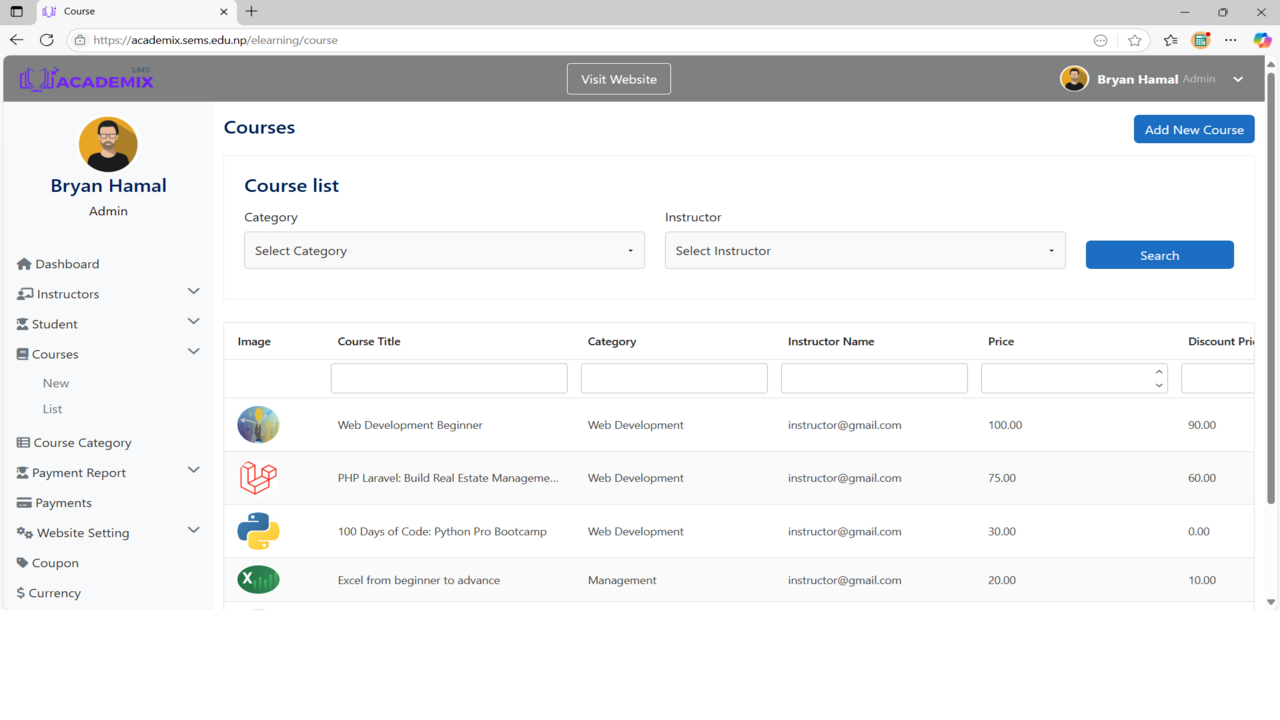The height and width of the screenshot is (720, 1280).
Task: Click the Dashboard home icon
Action: point(24,264)
